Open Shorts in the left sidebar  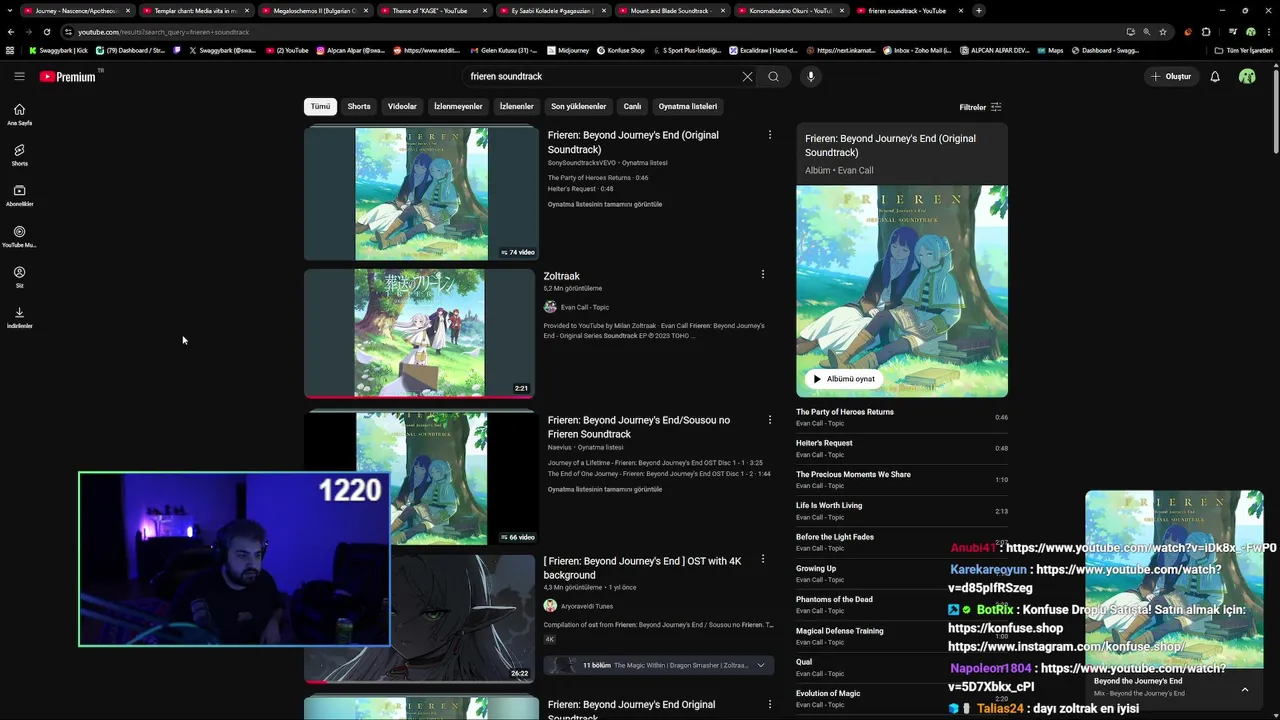19,155
